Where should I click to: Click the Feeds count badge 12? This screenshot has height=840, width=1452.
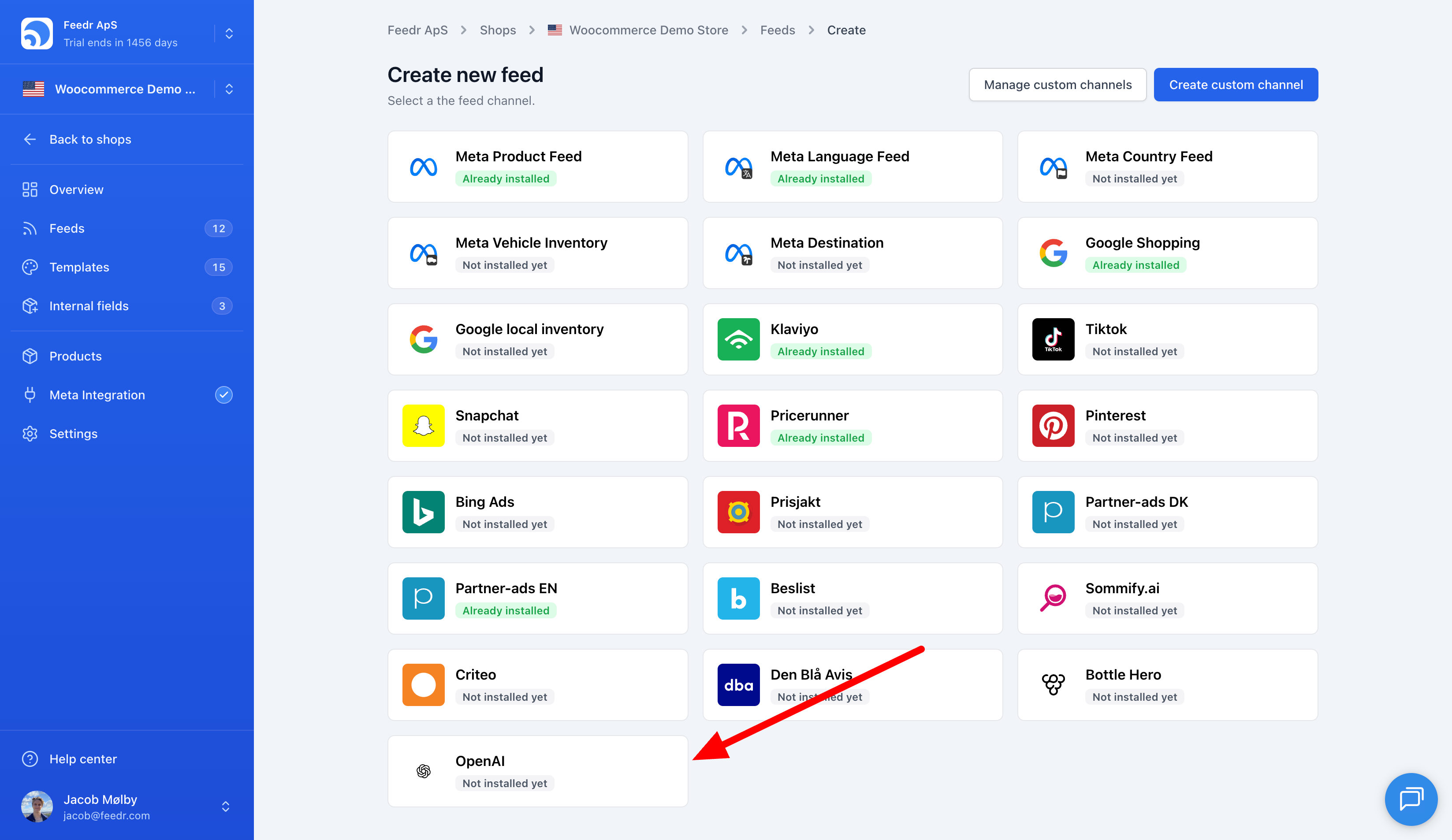tap(218, 228)
